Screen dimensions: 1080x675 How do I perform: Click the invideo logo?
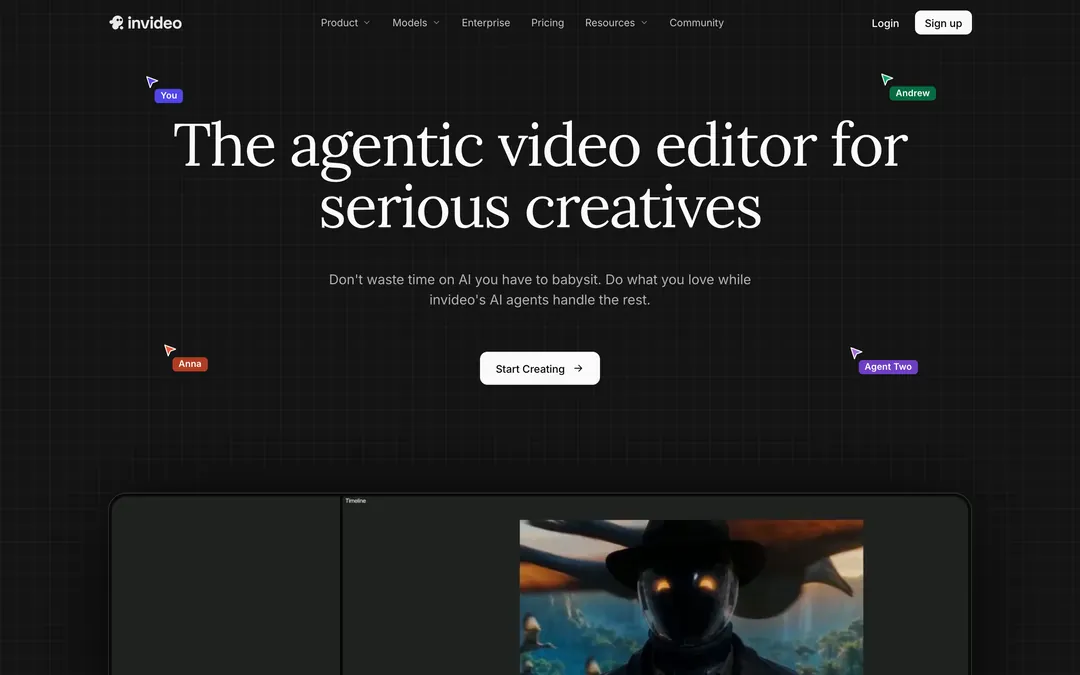pos(145,23)
